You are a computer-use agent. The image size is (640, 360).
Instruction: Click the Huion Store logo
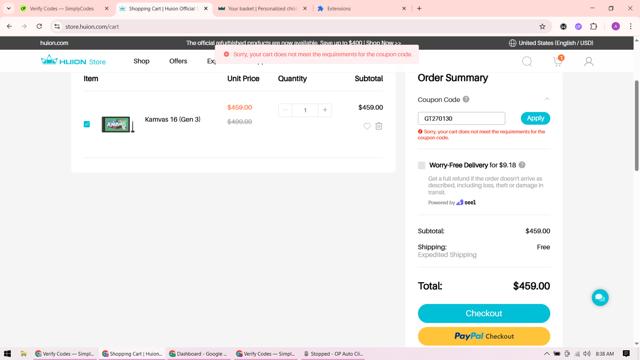click(73, 61)
